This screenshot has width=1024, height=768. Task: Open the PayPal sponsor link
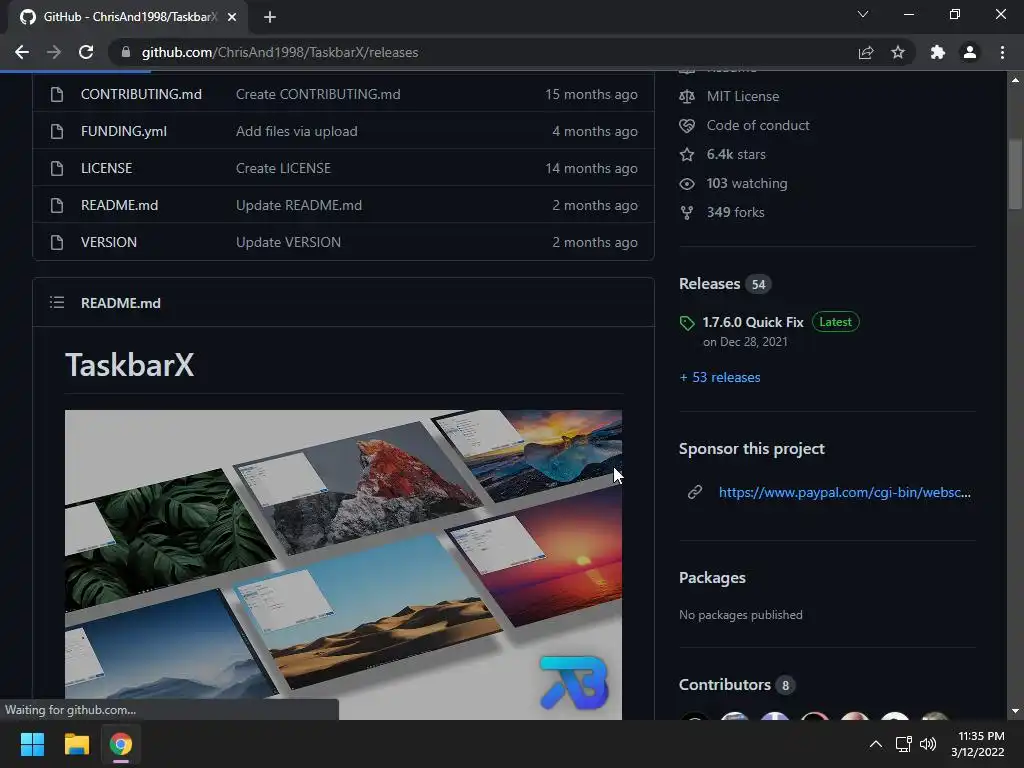(x=844, y=492)
